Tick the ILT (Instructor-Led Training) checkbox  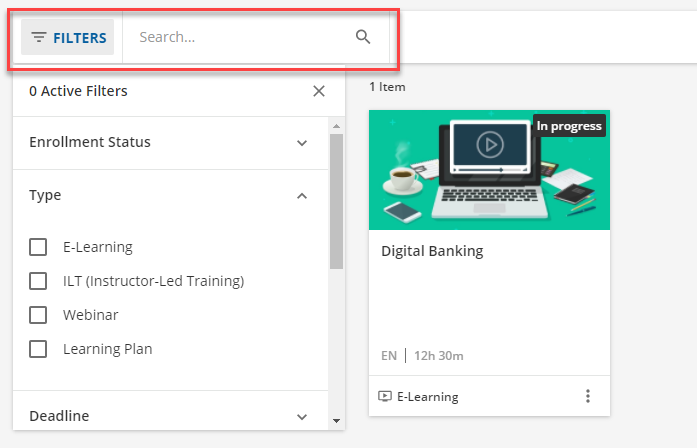[x=38, y=281]
